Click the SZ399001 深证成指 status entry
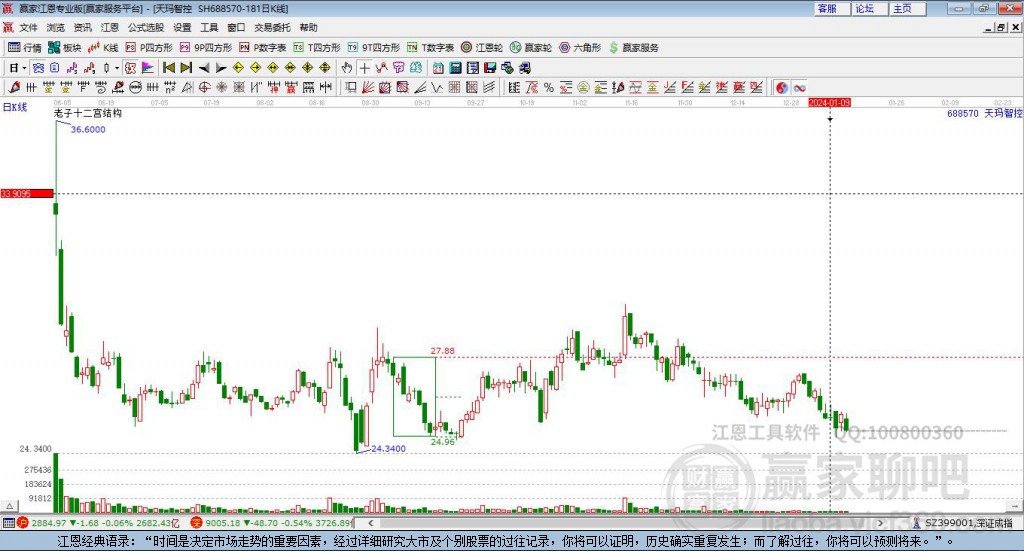The height and width of the screenshot is (551, 1024). (962, 523)
